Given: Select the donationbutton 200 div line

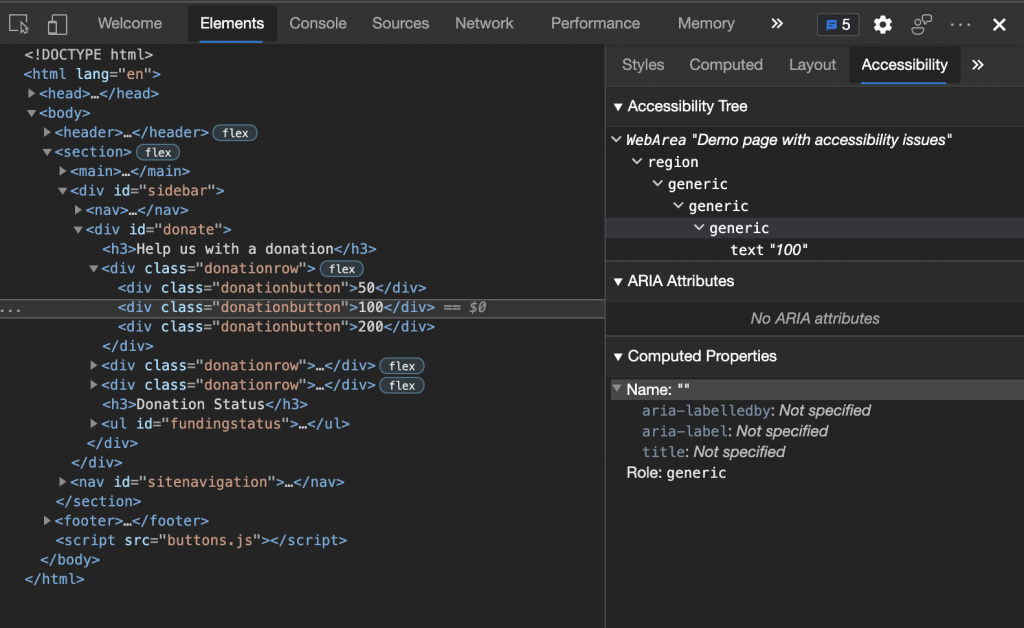Looking at the screenshot, I should click(x=276, y=326).
